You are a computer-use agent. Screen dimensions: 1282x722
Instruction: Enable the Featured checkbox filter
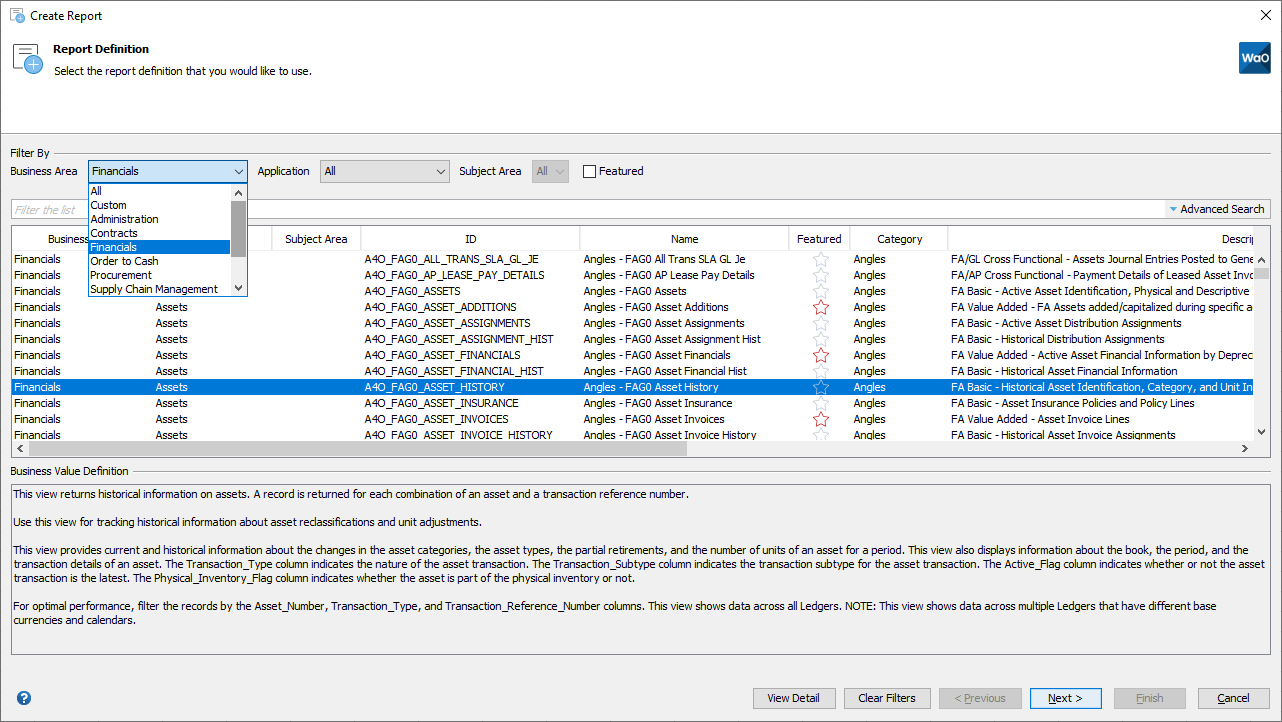click(x=590, y=171)
